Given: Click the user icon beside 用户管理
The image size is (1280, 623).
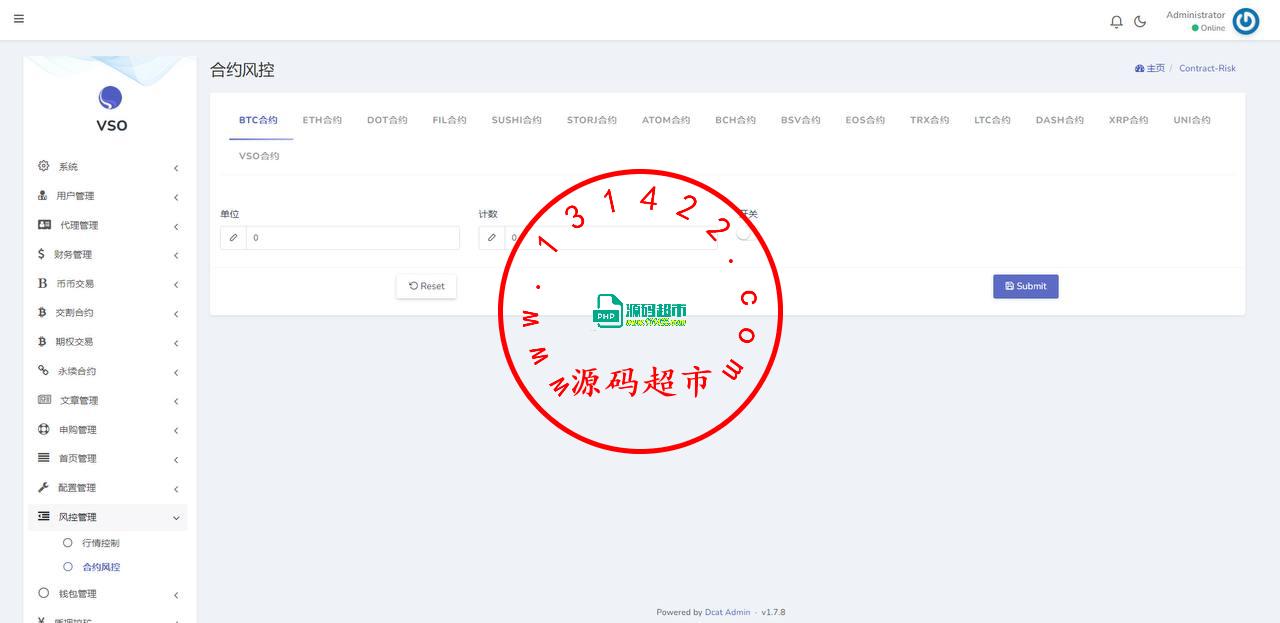Looking at the screenshot, I should (43, 195).
